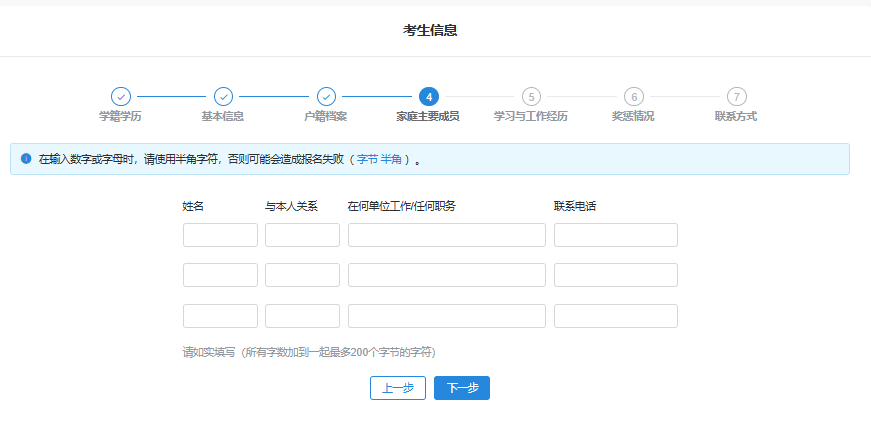871x424 pixels.
Task: Click the 请如实填写 hint text
Action: 309,352
